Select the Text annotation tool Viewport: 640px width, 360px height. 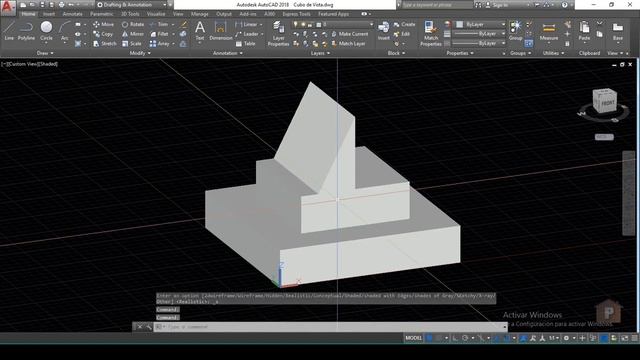[200, 31]
